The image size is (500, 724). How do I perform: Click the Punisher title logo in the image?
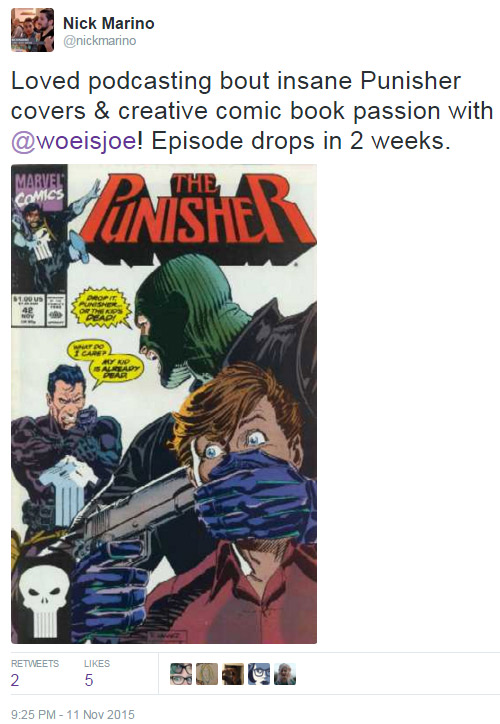click(199, 210)
